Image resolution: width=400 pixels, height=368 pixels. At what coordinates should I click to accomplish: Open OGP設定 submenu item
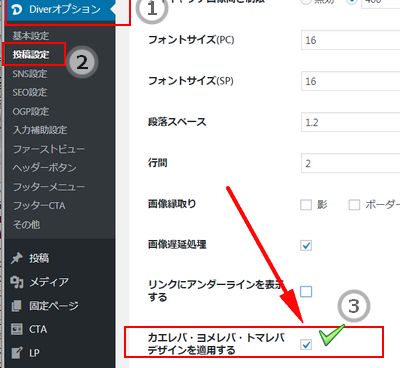click(x=31, y=111)
